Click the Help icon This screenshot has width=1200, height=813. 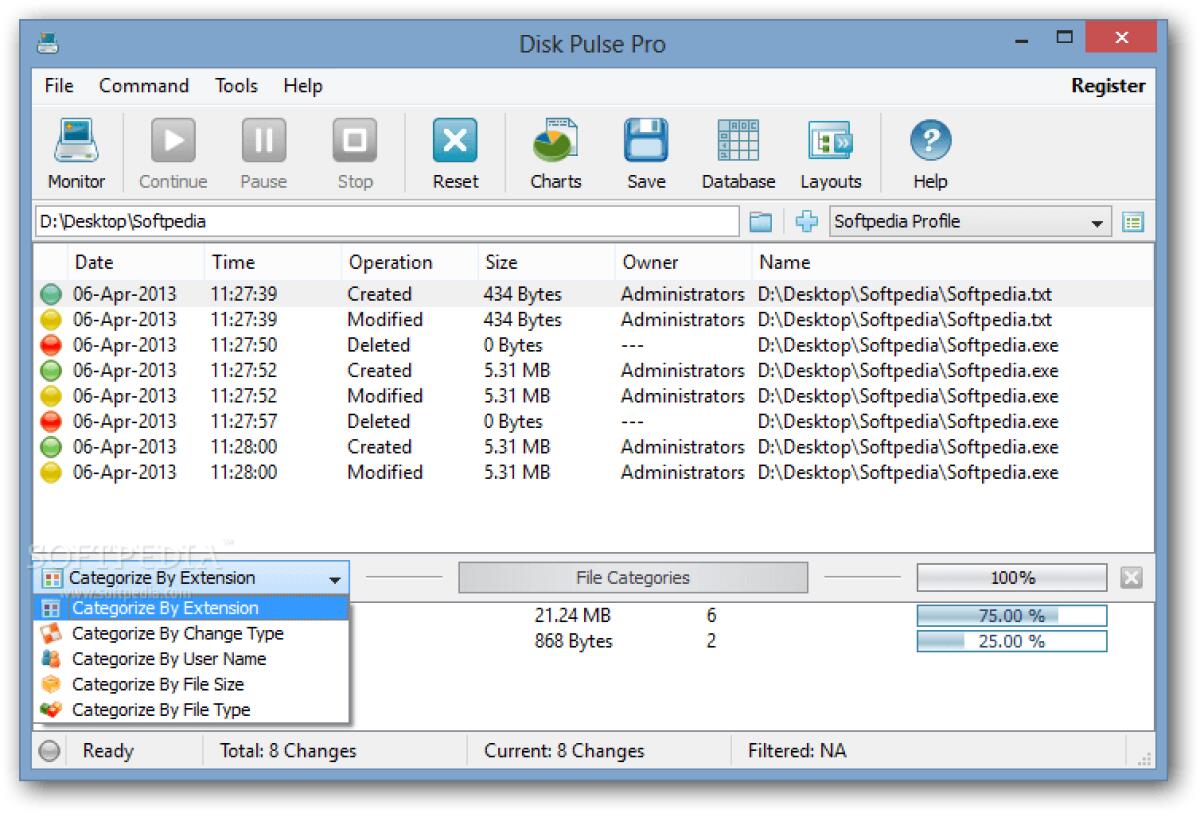tap(929, 150)
